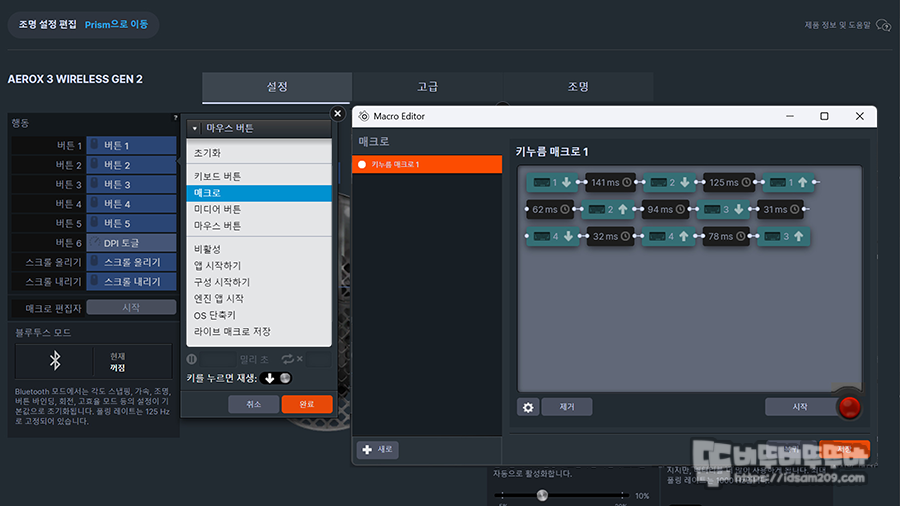Image resolution: width=900 pixels, height=506 pixels.
Task: Open the 버튼 5 mapping dropdown
Action: 131,223
